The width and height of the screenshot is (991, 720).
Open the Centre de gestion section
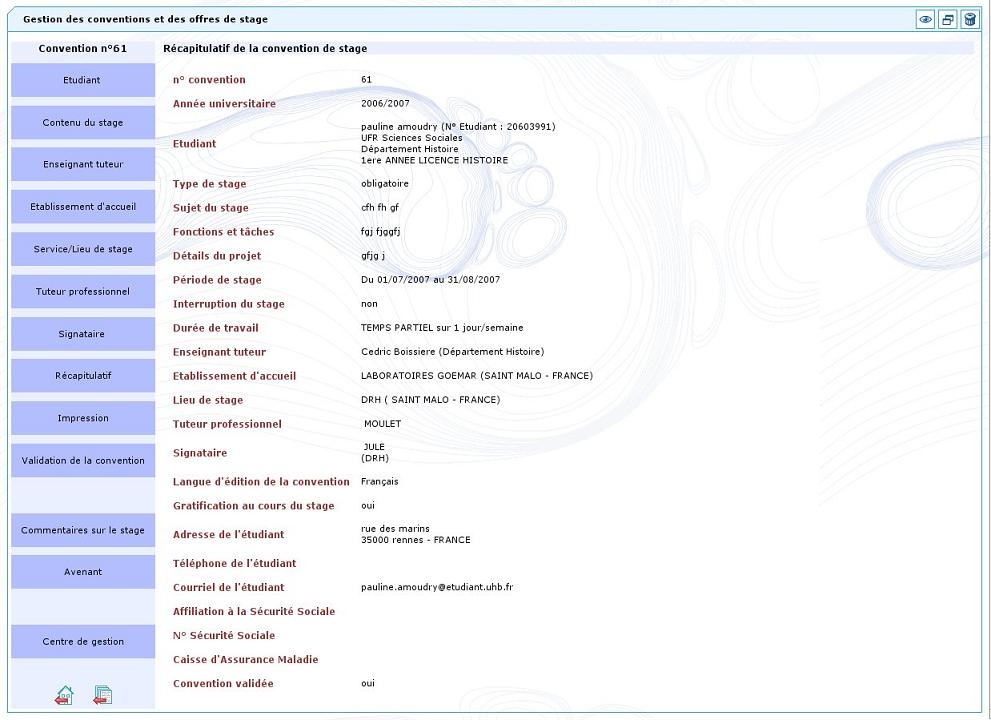(x=83, y=642)
